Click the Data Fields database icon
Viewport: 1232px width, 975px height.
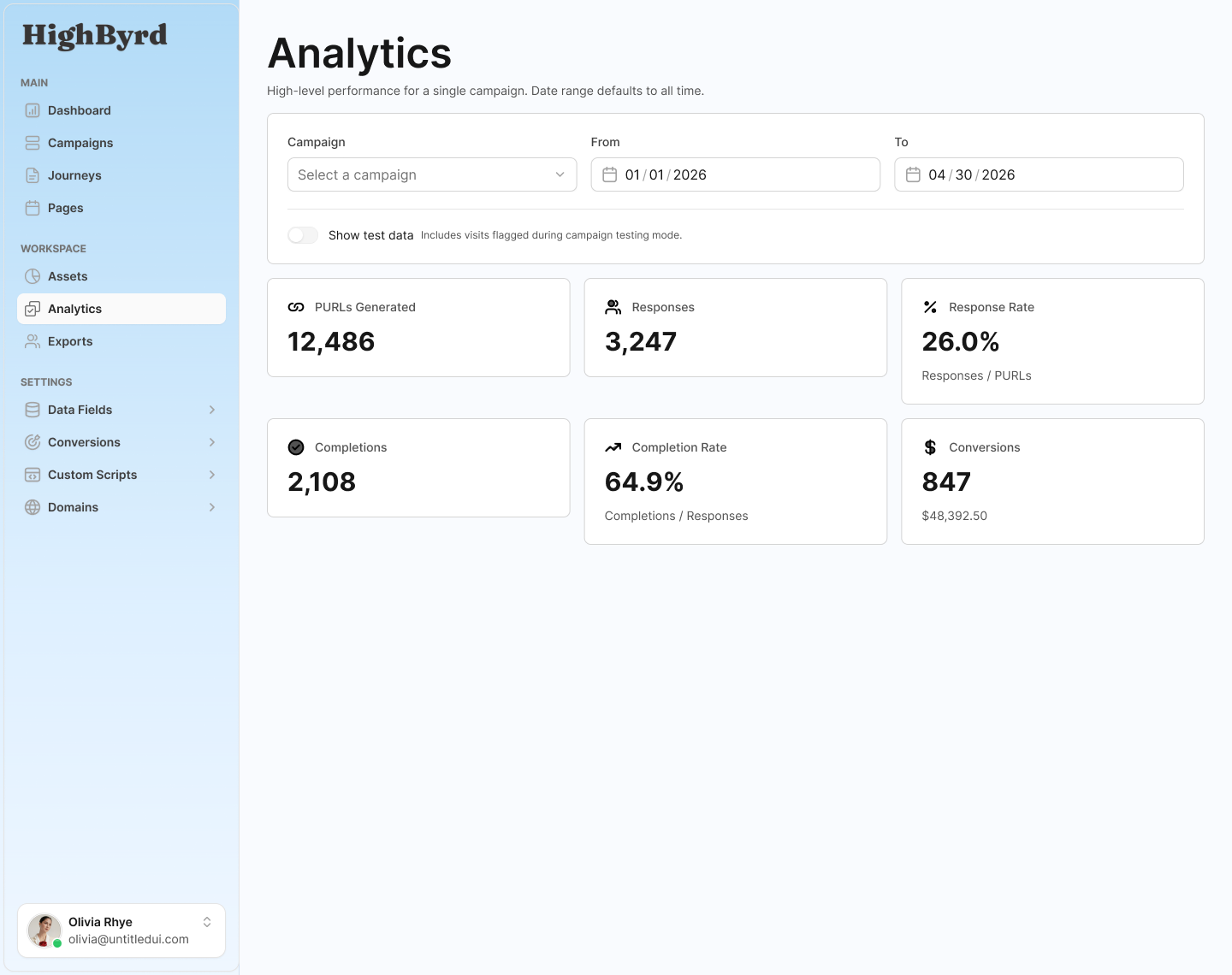(x=33, y=410)
